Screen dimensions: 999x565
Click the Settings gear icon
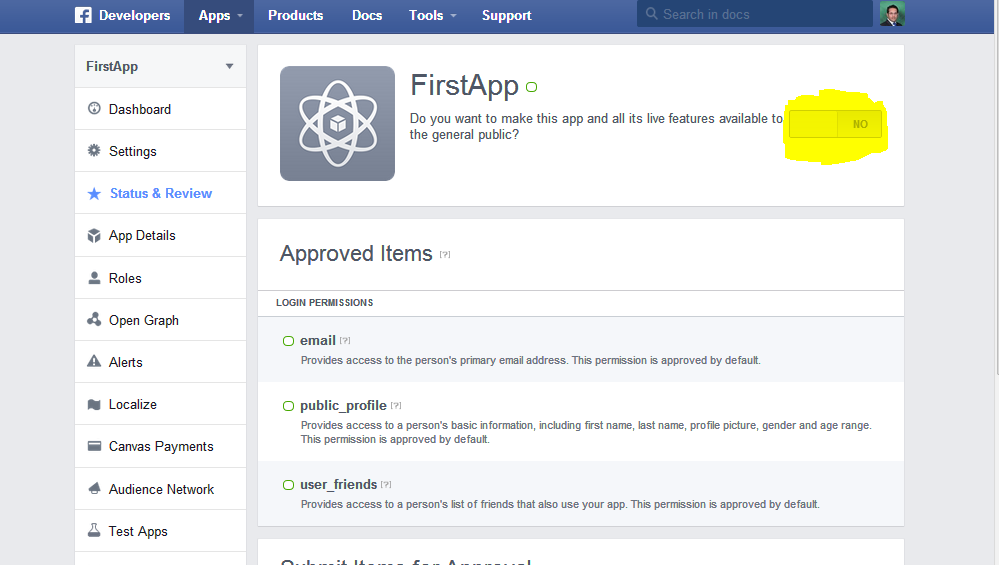[x=94, y=150]
